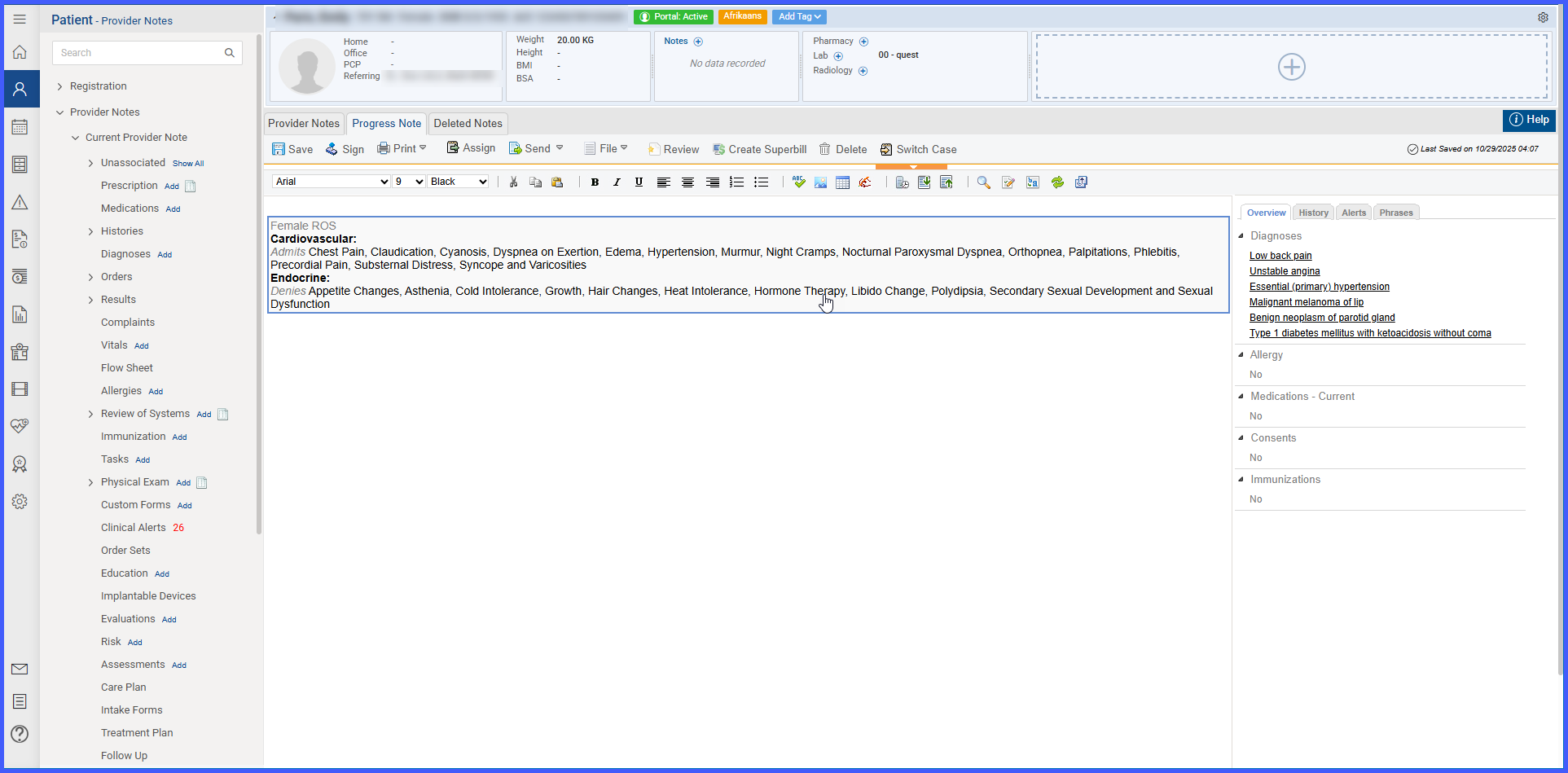Open settings gear in left sidebar

(x=20, y=502)
